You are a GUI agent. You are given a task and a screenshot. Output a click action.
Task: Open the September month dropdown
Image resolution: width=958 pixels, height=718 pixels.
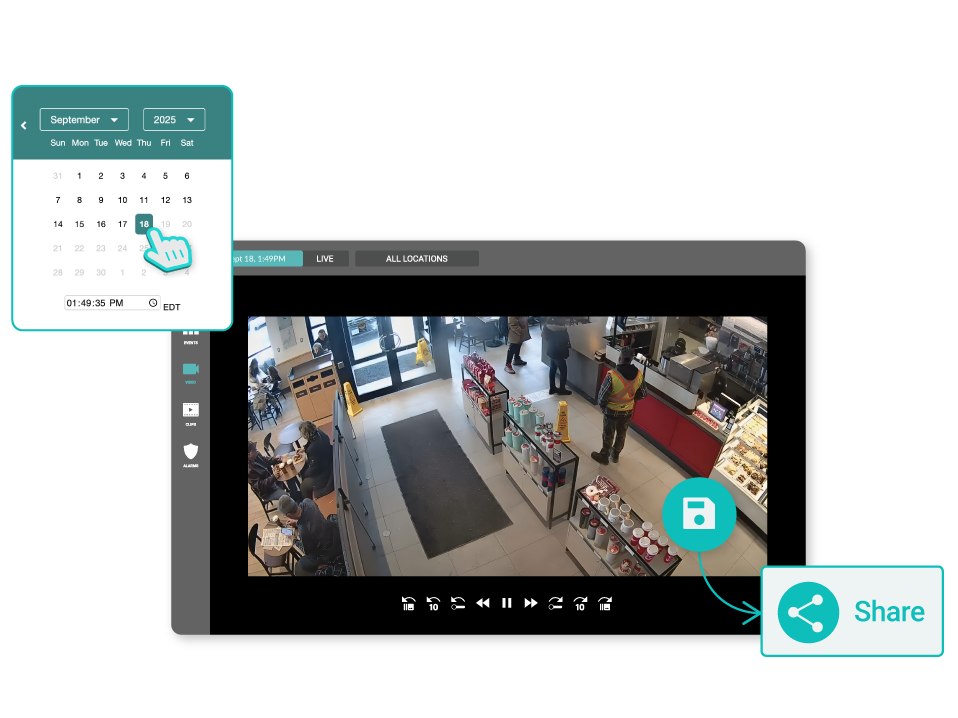tap(84, 119)
